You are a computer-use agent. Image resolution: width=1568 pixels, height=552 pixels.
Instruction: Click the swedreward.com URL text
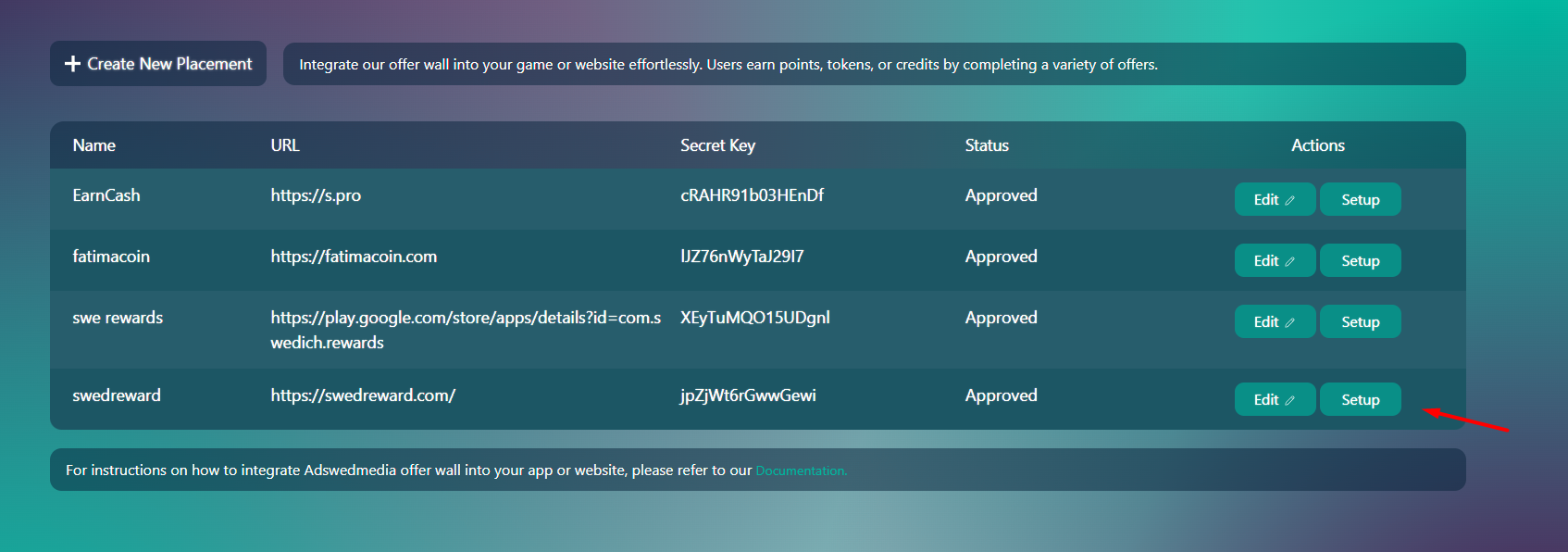[x=363, y=395]
